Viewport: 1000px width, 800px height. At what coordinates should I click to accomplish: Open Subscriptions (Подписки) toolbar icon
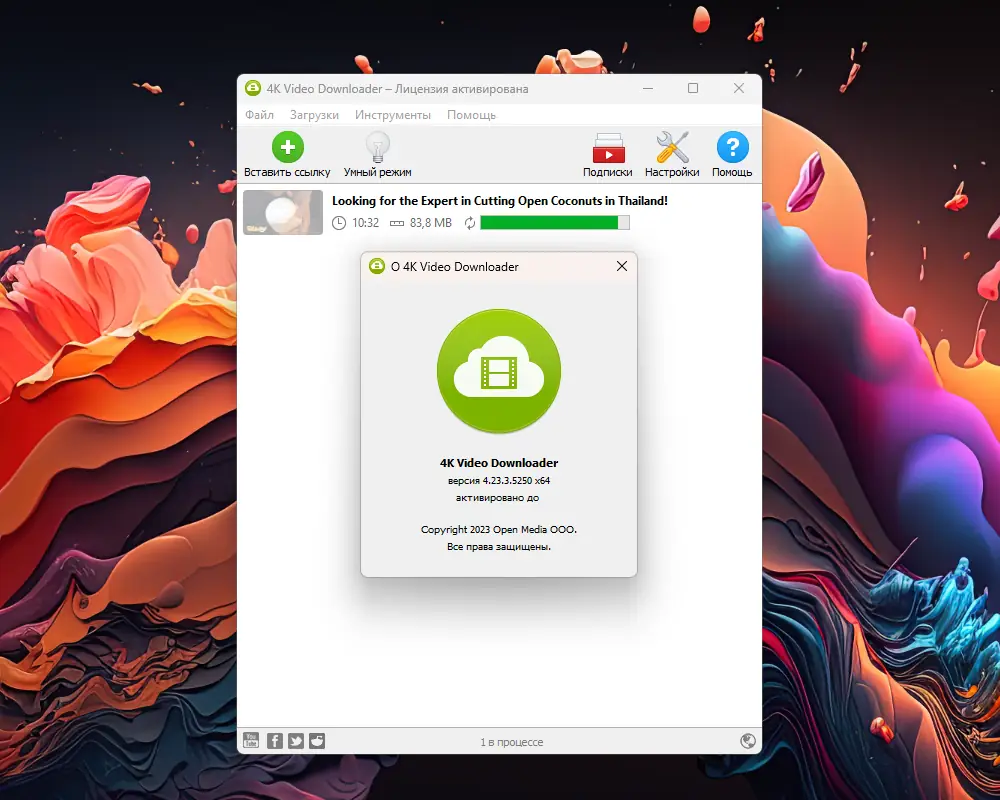608,148
